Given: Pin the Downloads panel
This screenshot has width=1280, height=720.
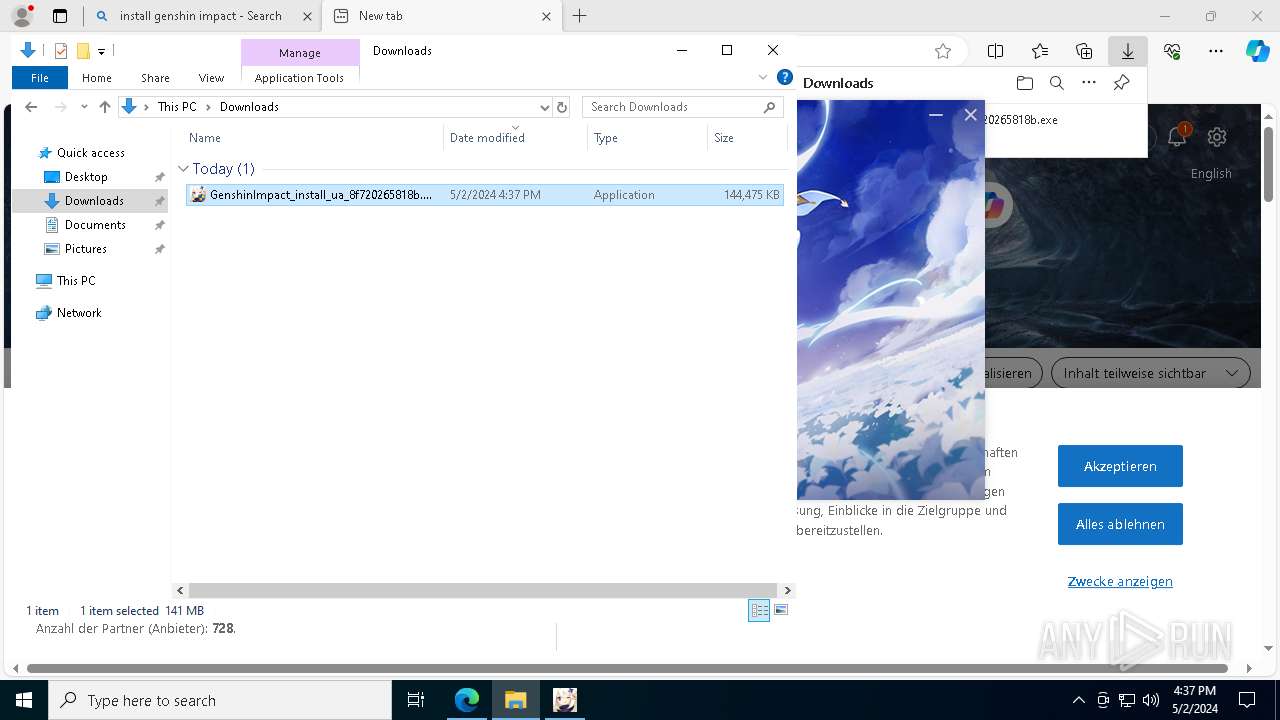Looking at the screenshot, I should pos(1121,83).
